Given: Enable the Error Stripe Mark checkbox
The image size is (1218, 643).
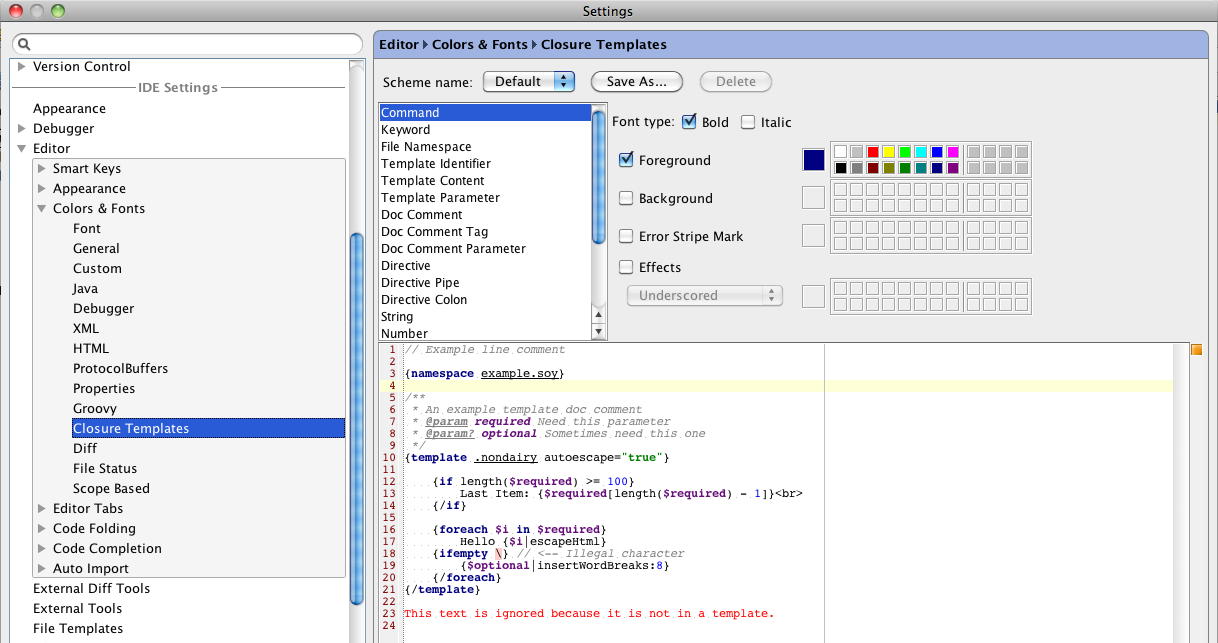Looking at the screenshot, I should [626, 236].
